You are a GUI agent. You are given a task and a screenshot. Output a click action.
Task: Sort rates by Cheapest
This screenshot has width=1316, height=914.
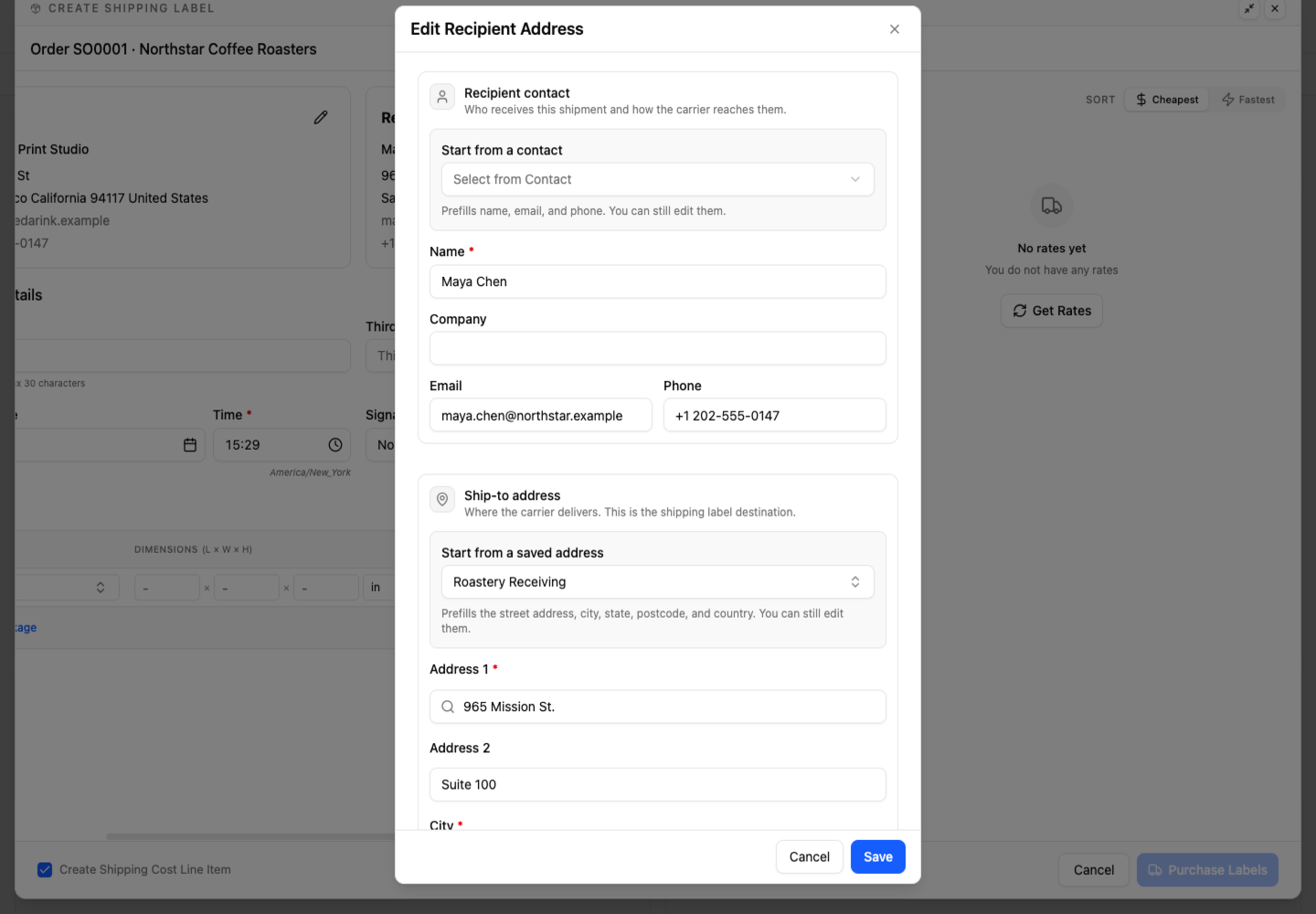coord(1167,100)
